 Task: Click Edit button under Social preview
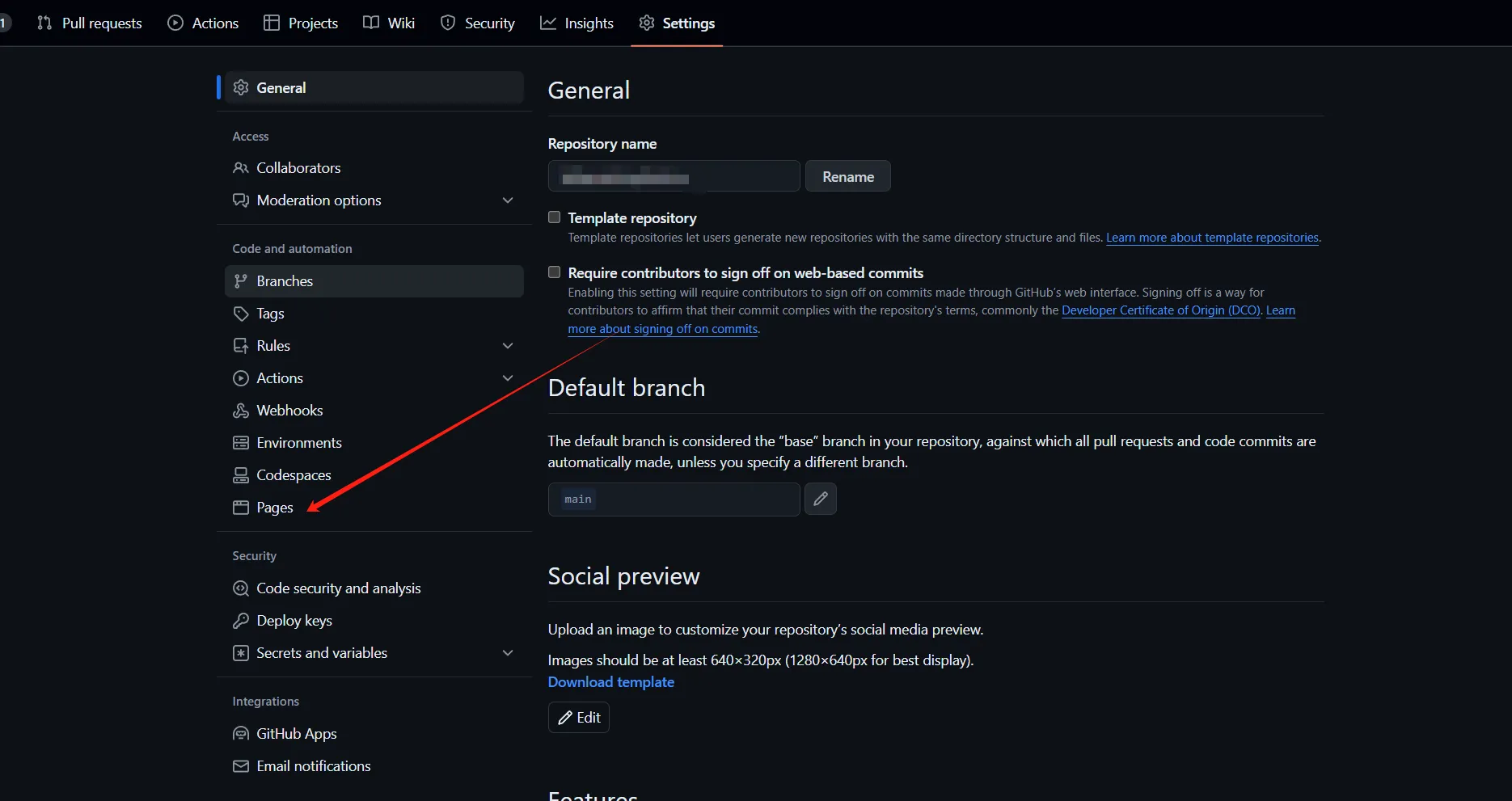coord(579,718)
